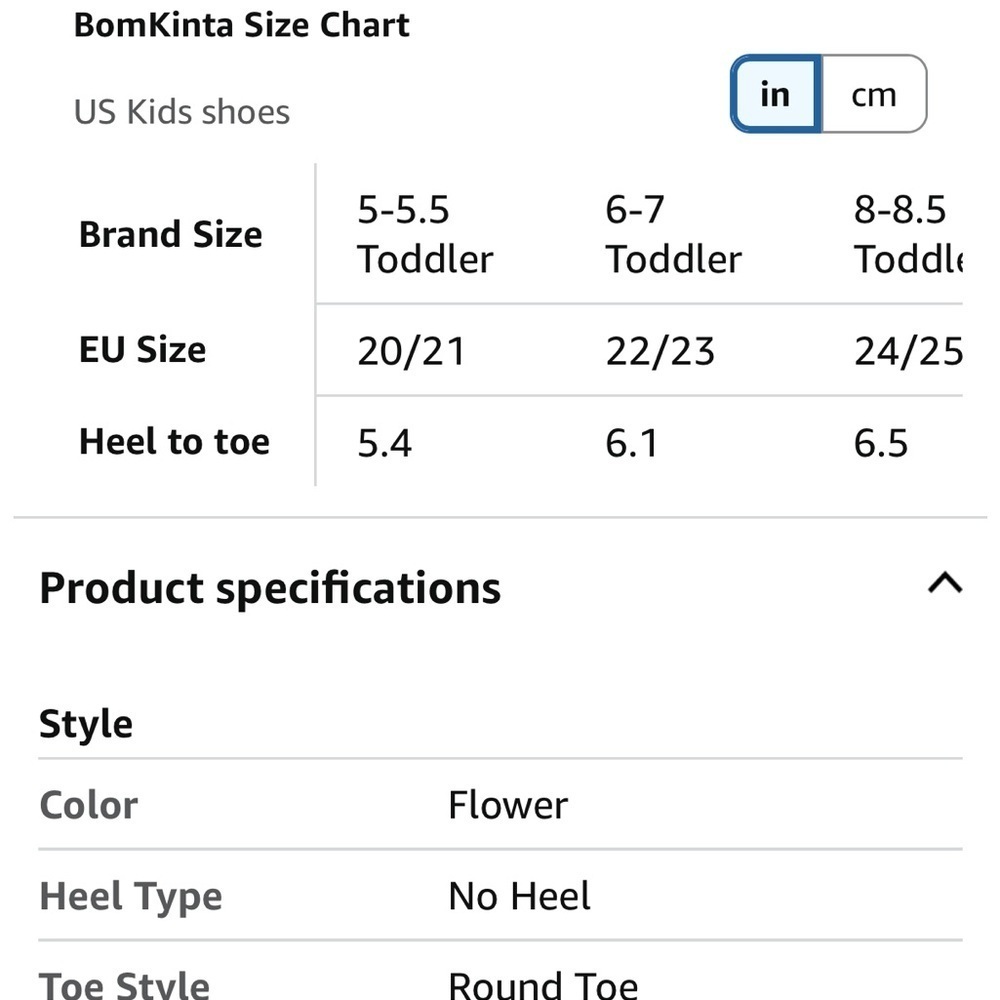The width and height of the screenshot is (1000, 1000).
Task: Tap the Heel Type No Heel row
Action: pyautogui.click(x=500, y=895)
